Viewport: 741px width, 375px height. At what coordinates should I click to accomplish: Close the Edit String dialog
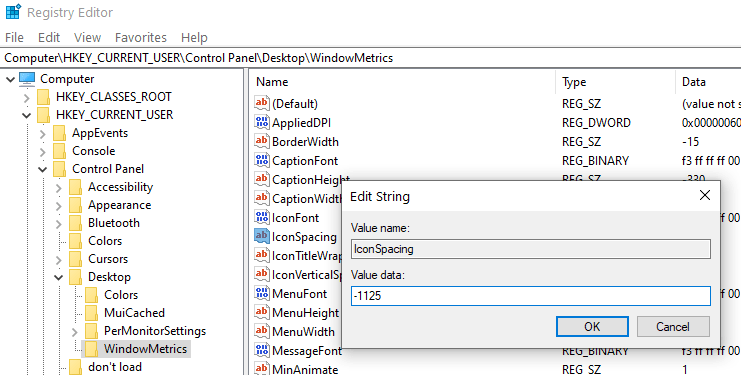(x=705, y=195)
